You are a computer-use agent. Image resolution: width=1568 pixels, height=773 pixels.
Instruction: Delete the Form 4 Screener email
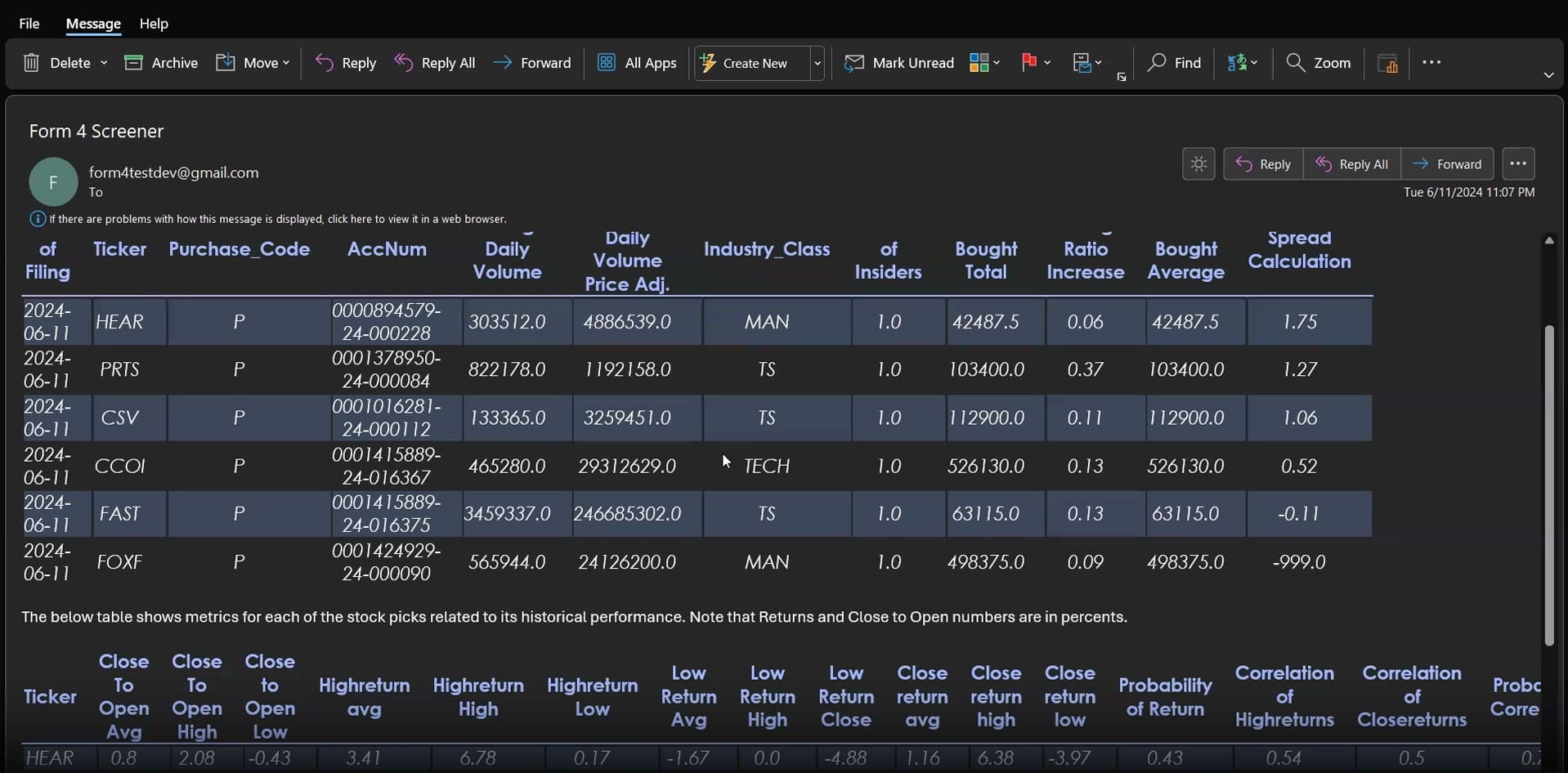[x=57, y=63]
